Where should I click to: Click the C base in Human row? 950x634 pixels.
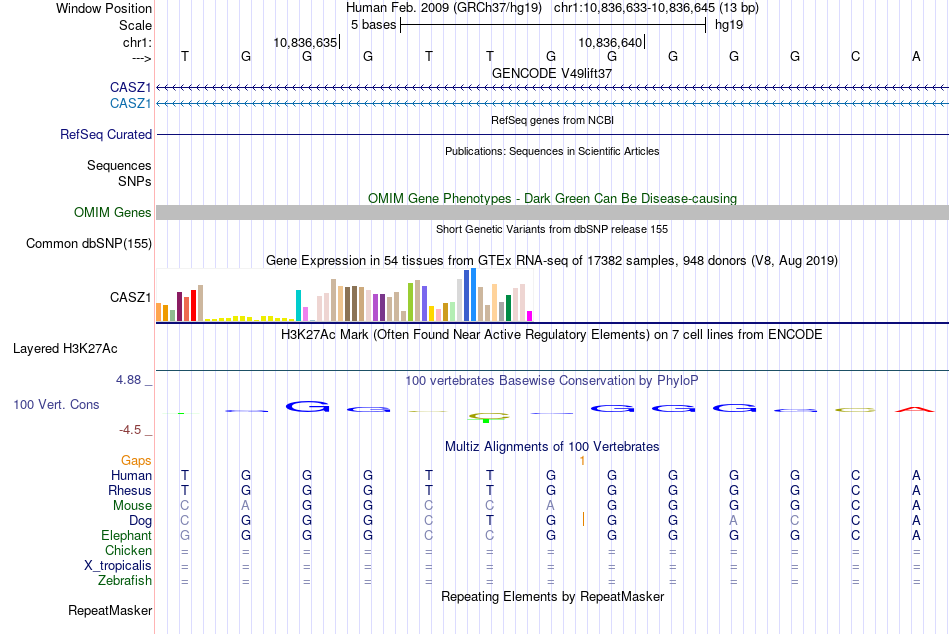pos(855,475)
